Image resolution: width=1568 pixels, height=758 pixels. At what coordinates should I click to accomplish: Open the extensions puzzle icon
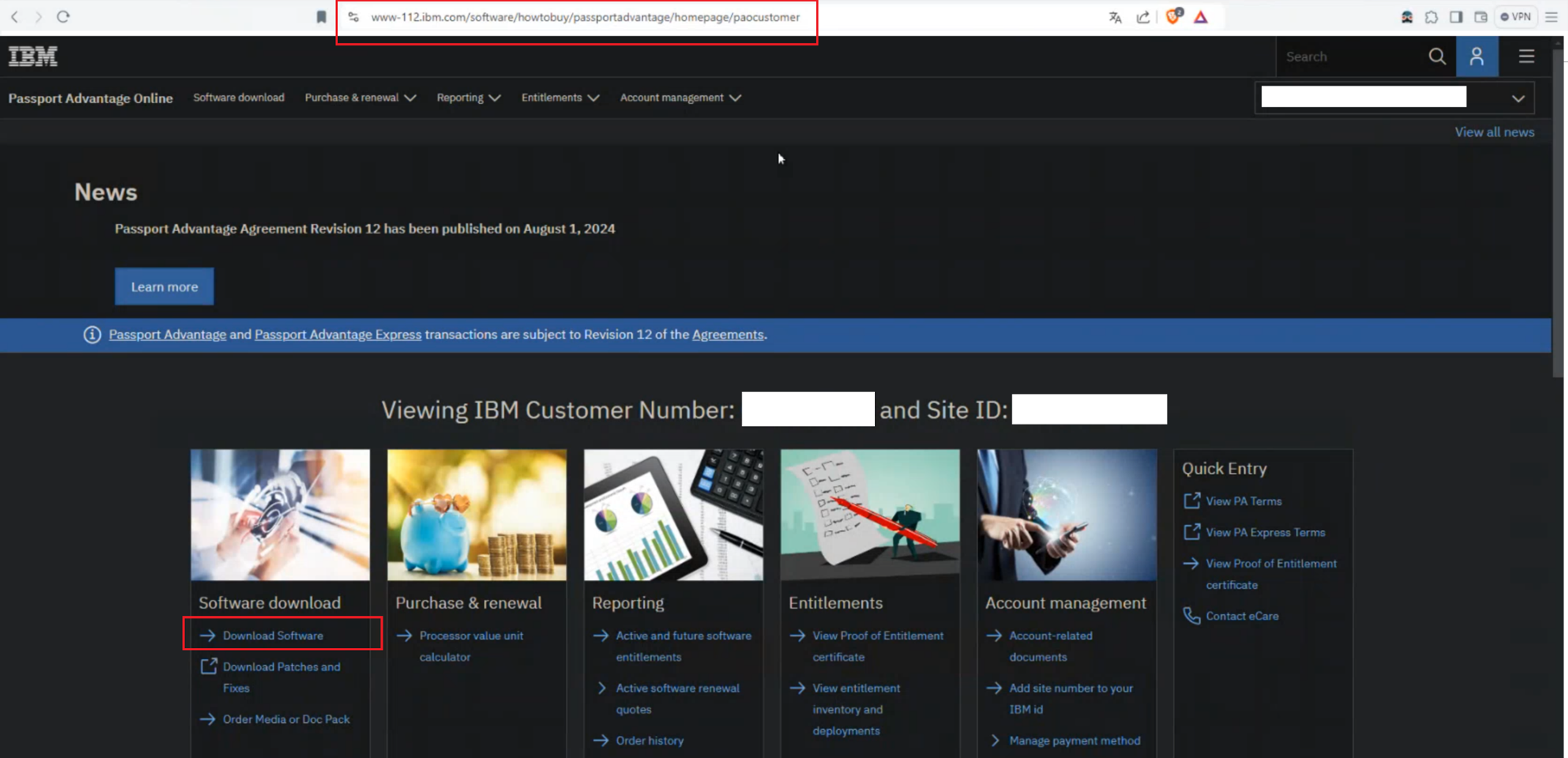point(1431,17)
